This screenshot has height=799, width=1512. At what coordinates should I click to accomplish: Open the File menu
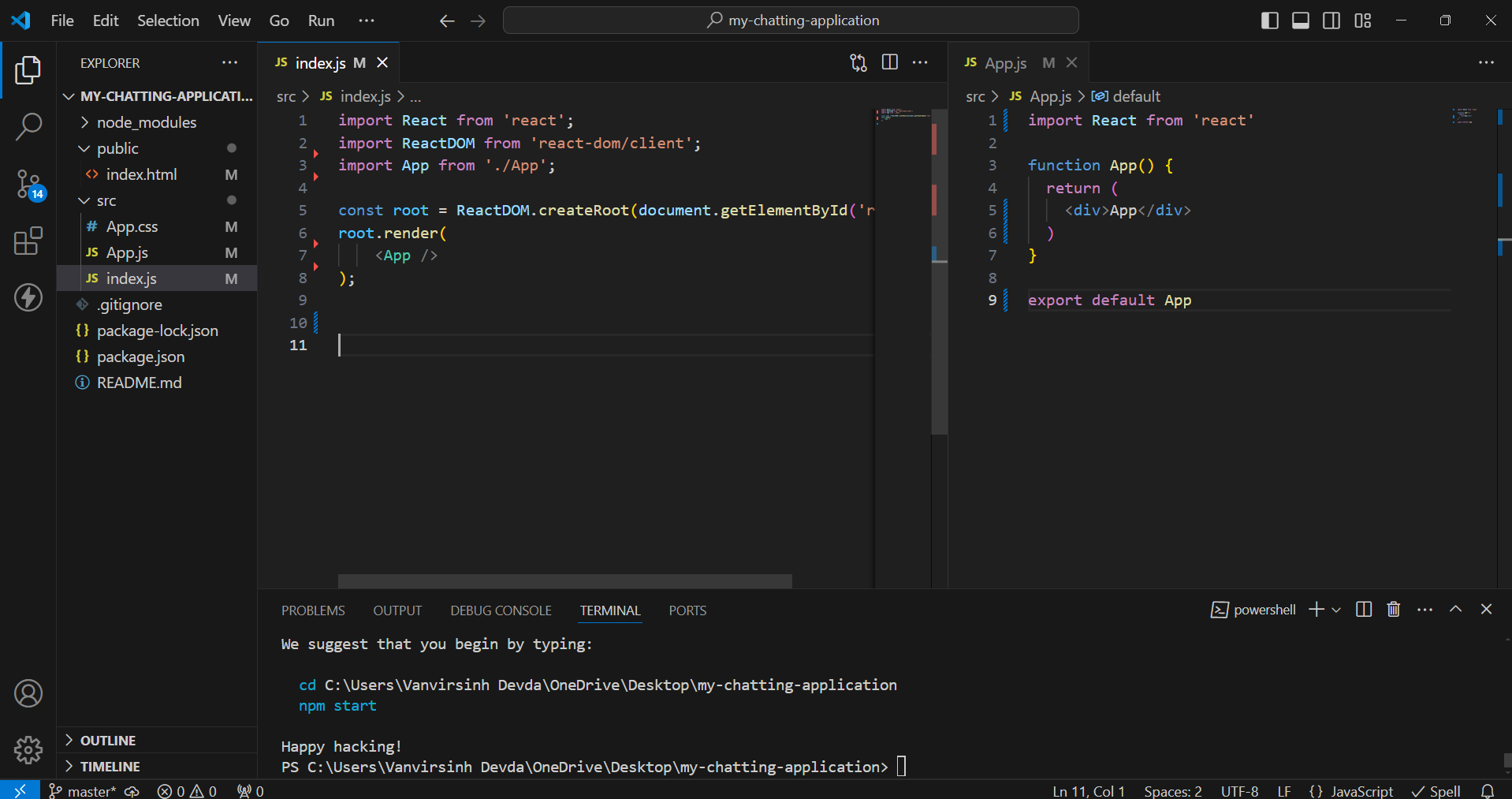coord(62,21)
